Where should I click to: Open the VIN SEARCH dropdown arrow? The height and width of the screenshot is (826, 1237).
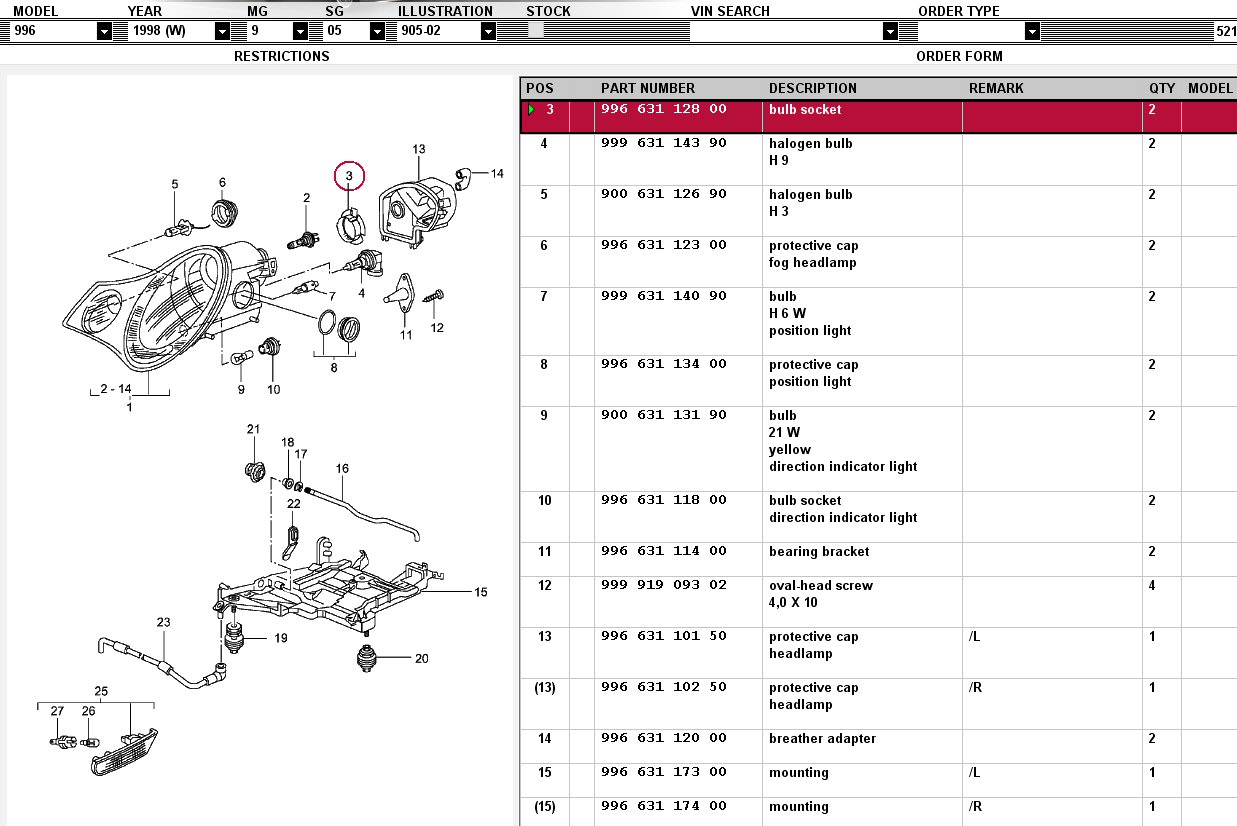(x=890, y=31)
